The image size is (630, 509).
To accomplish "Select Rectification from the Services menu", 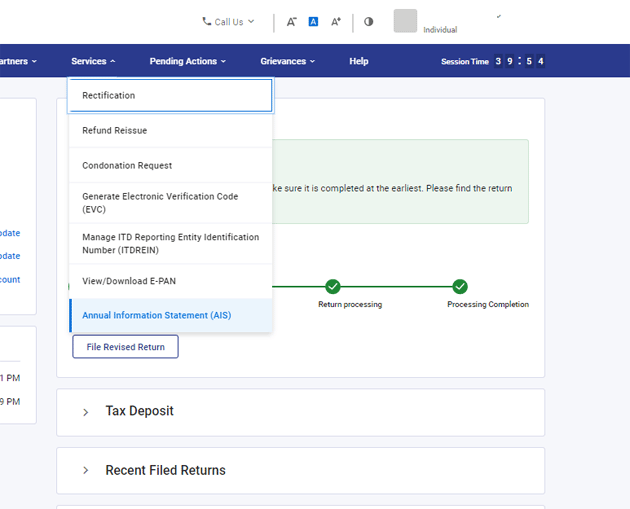I will [x=170, y=96].
